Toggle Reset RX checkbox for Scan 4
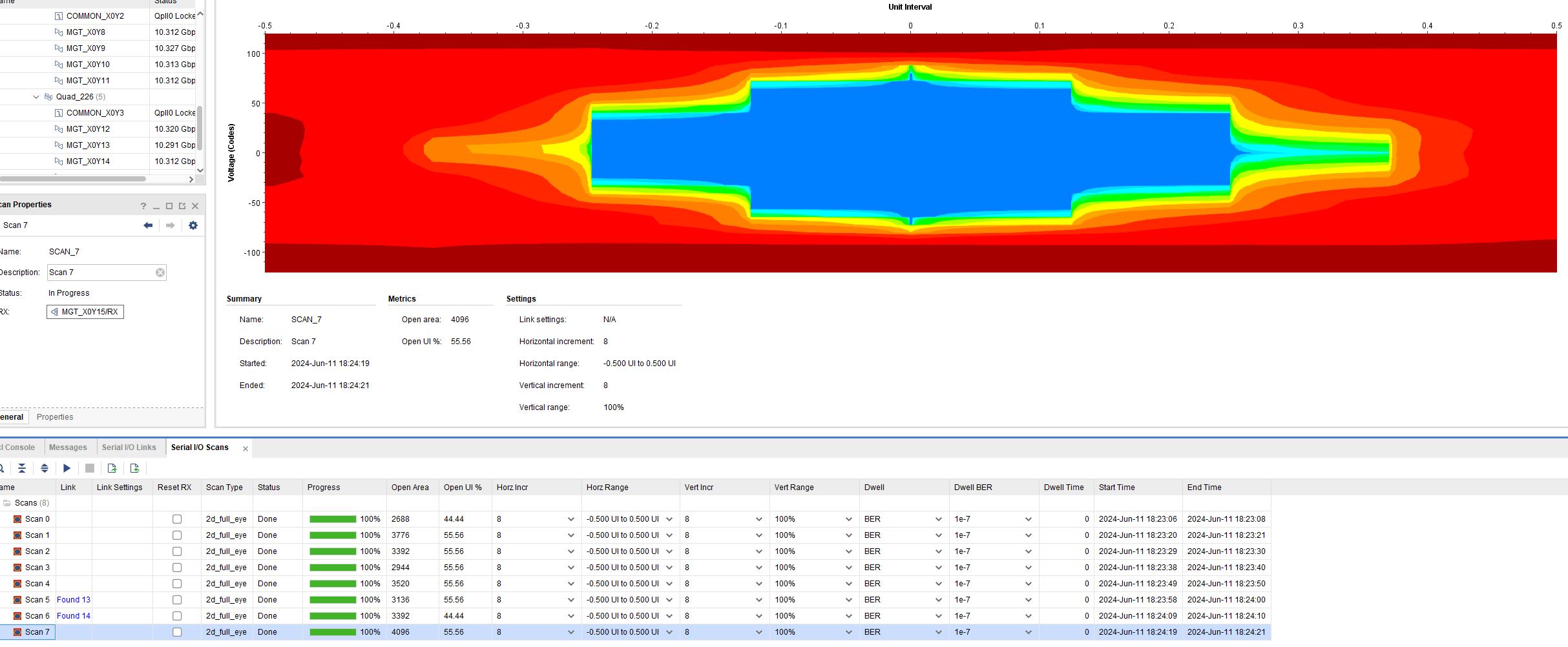The width and height of the screenshot is (1568, 647). click(x=177, y=584)
